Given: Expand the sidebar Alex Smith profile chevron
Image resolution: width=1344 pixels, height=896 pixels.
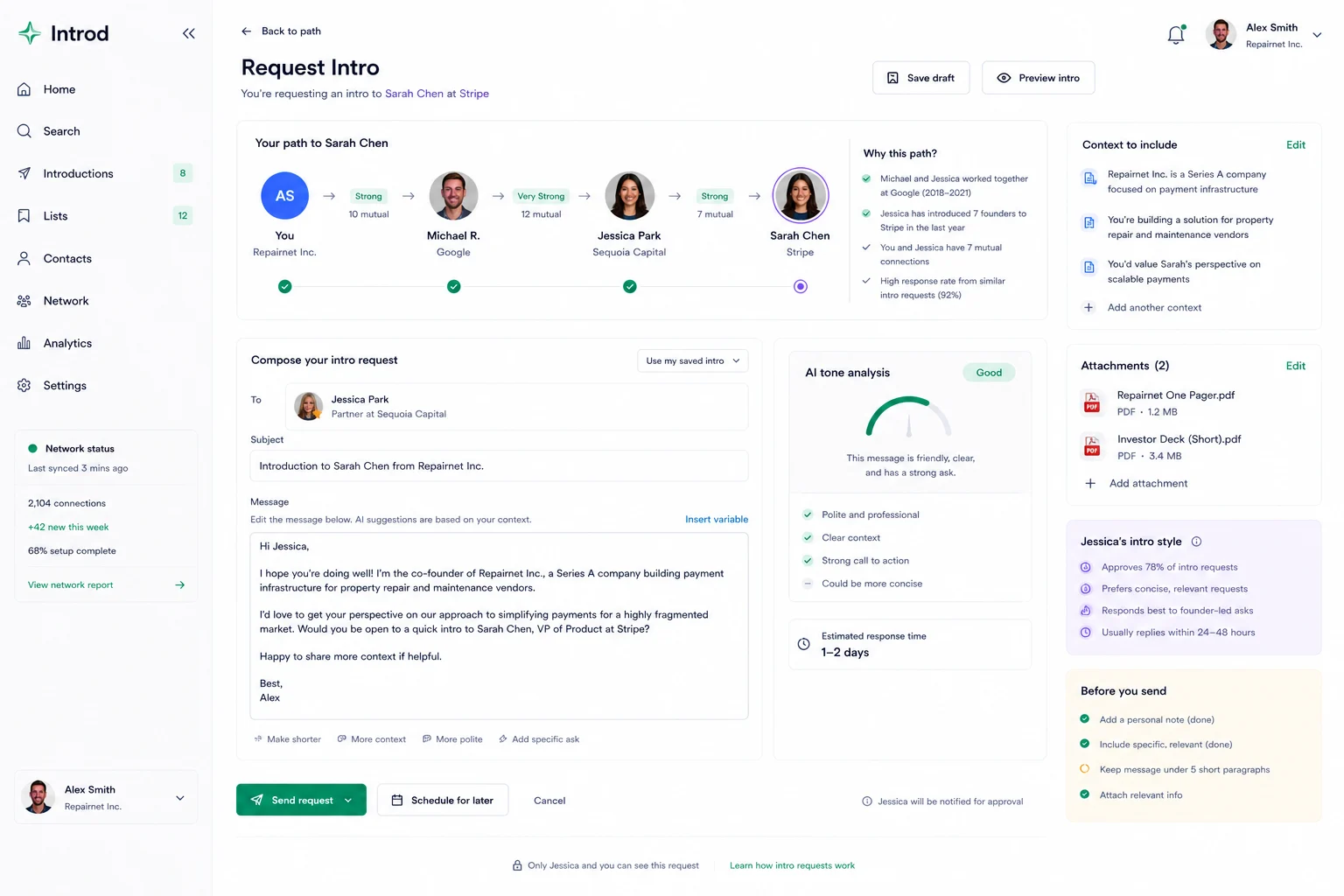Looking at the screenshot, I should [180, 798].
